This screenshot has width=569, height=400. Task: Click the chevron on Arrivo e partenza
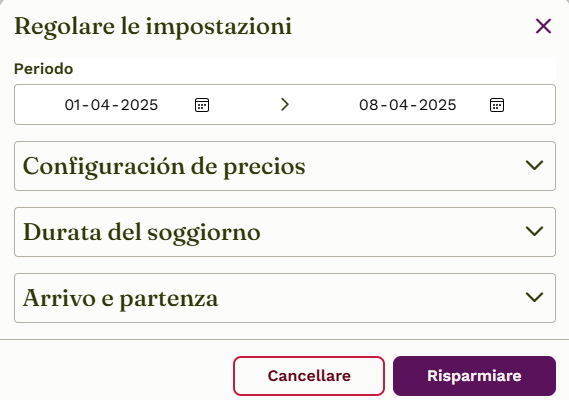click(x=535, y=297)
